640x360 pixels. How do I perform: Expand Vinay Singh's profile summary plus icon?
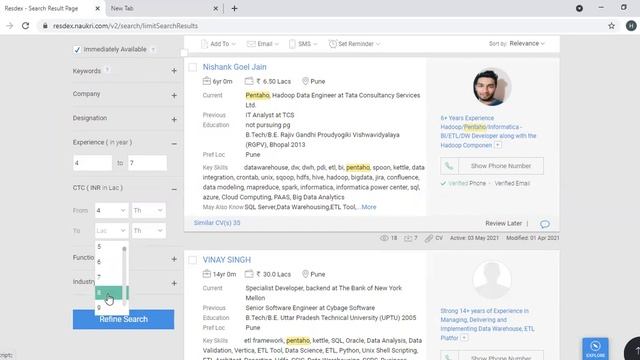464,338
